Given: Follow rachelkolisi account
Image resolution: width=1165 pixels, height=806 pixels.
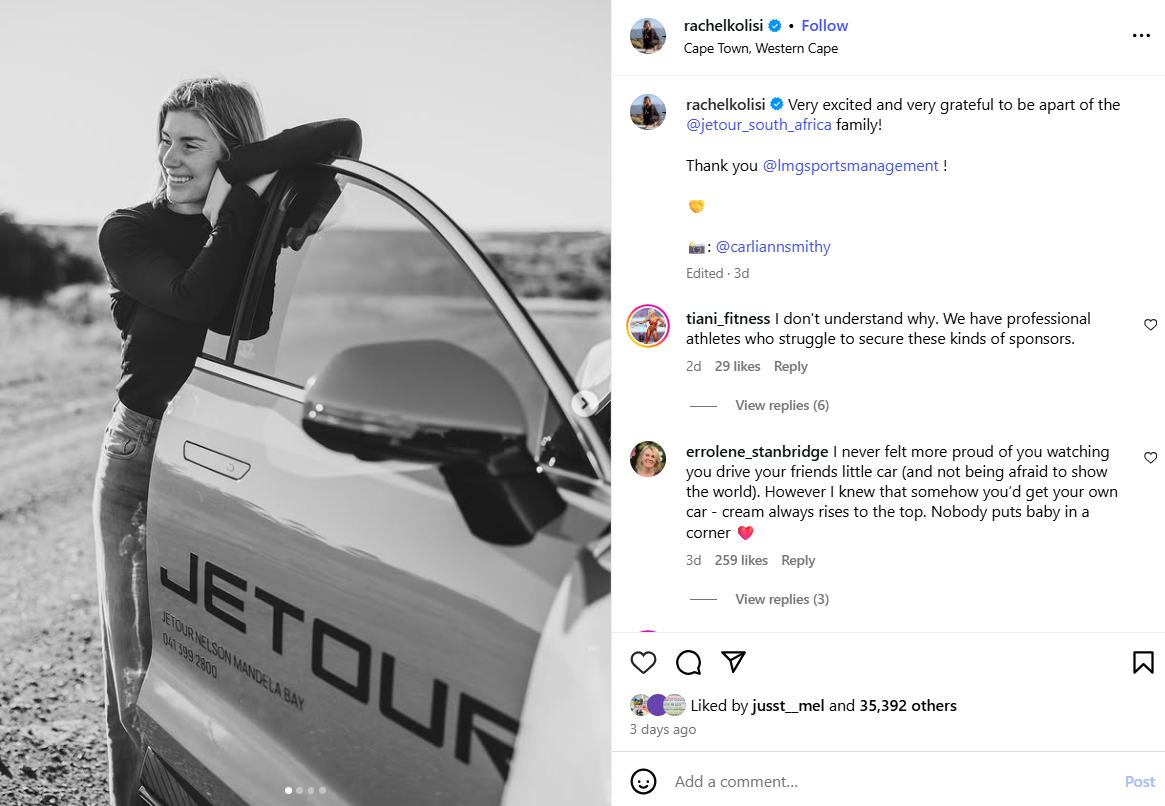Looking at the screenshot, I should (824, 26).
